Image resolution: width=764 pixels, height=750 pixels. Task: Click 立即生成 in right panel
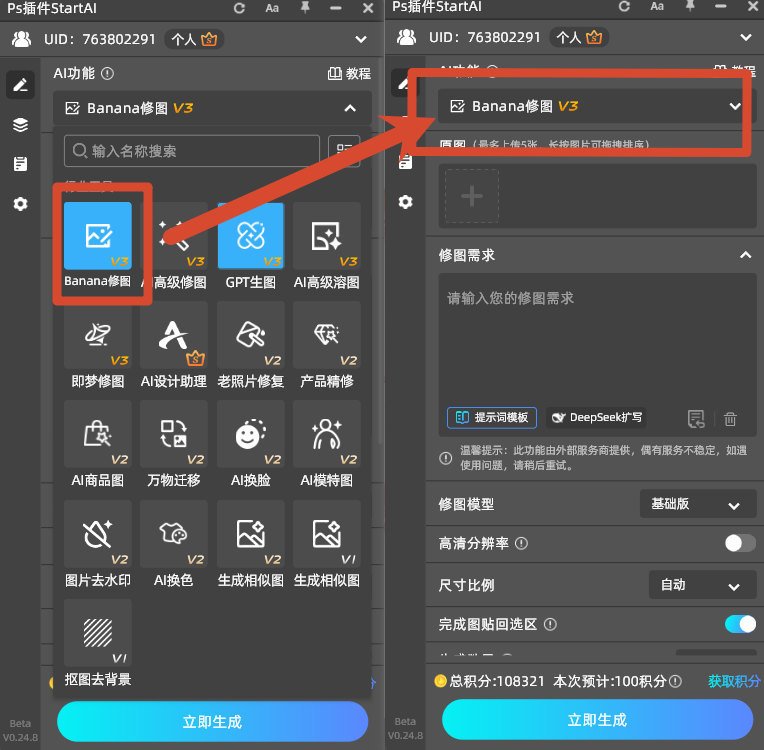coord(597,720)
